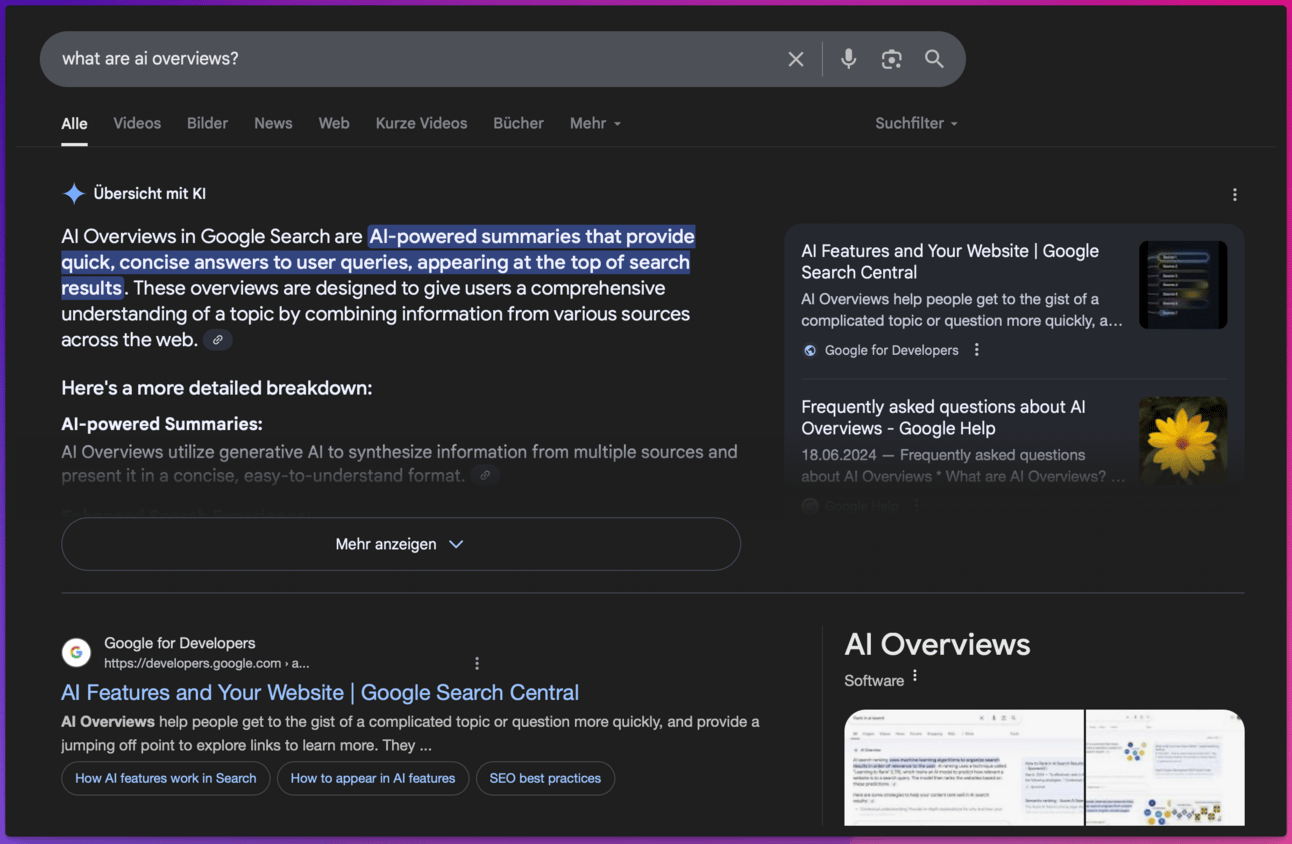Open the yellow flower thumbnail
Viewport: 1292px width, 844px height.
1183,441
